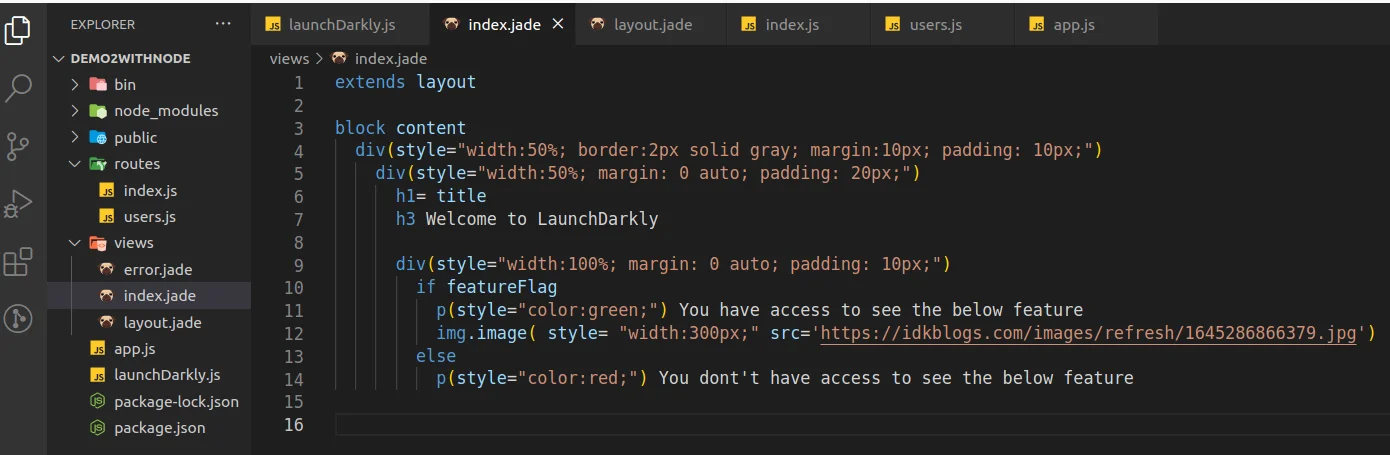
Task: Collapse the DEMO2WITHNODE root folder
Action: coord(60,58)
